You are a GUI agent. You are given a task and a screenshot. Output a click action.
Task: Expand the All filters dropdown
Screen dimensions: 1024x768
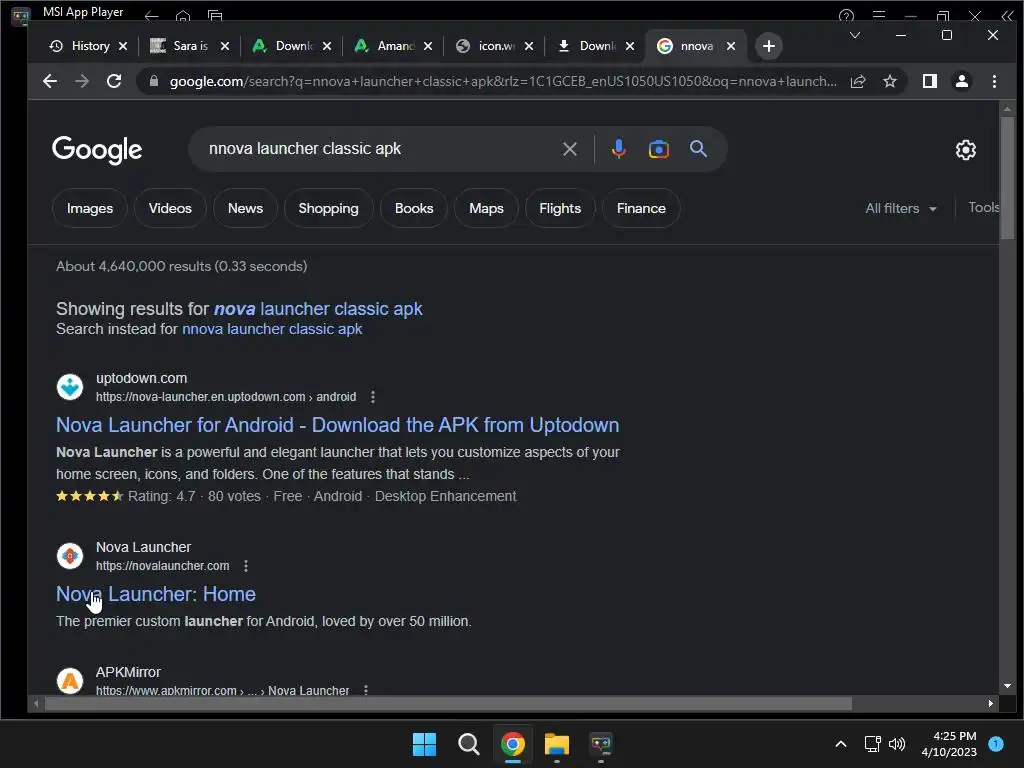pyautogui.click(x=901, y=208)
